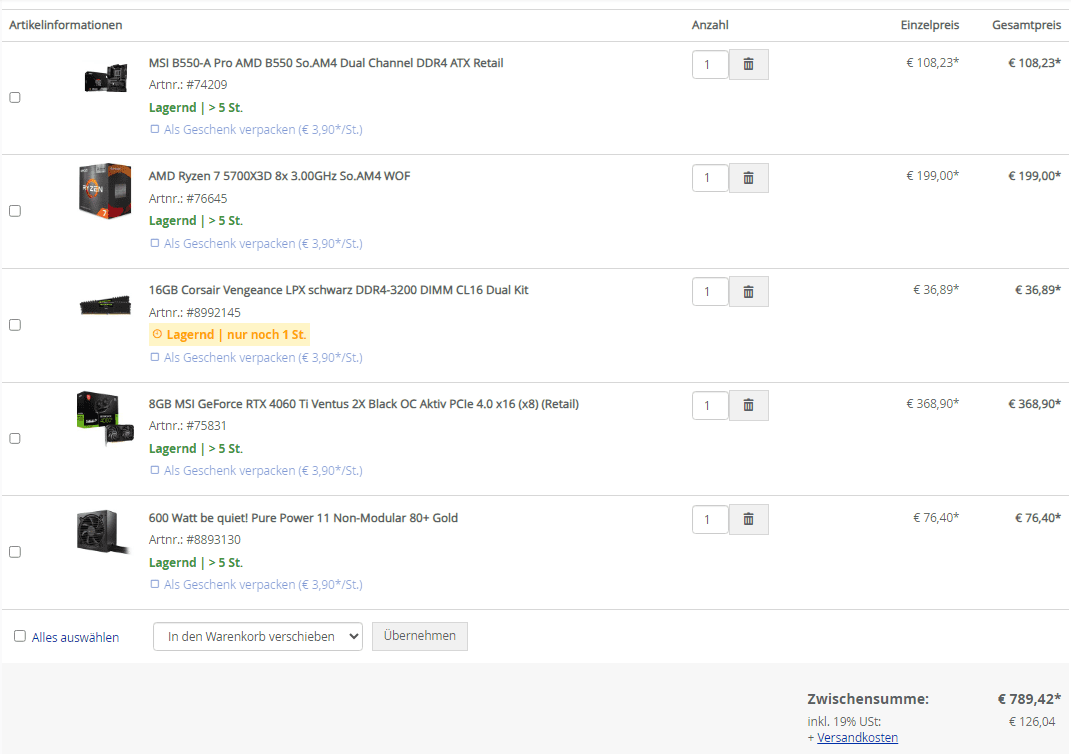Screen dimensions: 1071x754
Task: Click the MSI RTX 4060 Ti graphics card thumbnail
Action: (x=105, y=418)
